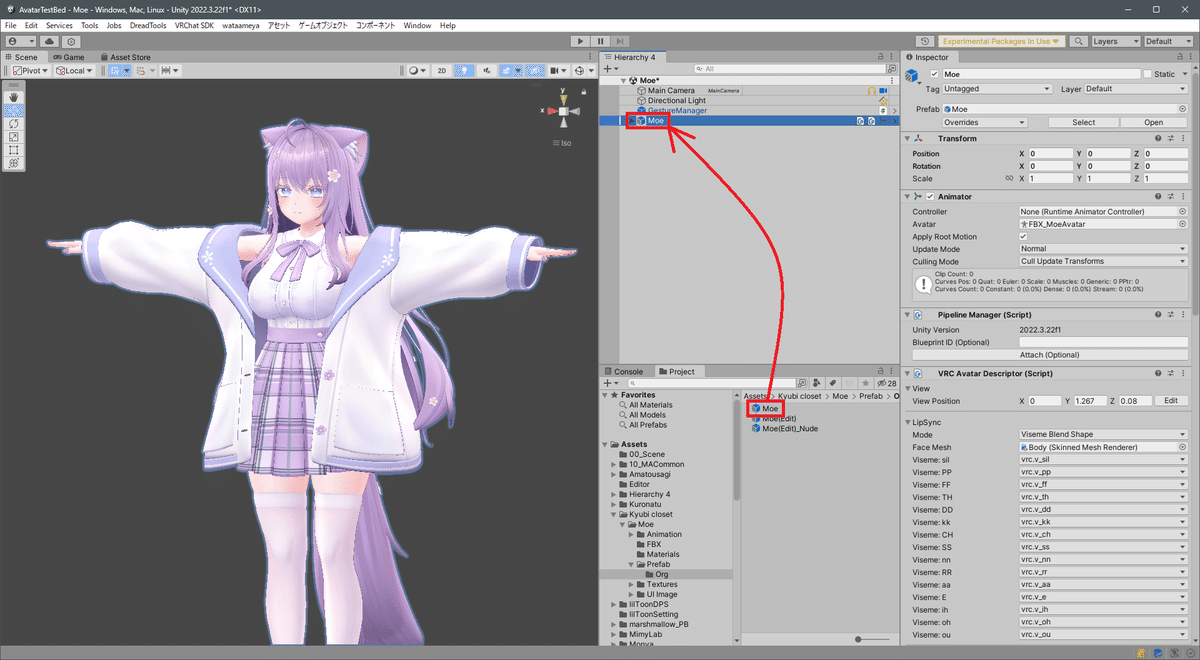The width and height of the screenshot is (1200, 660).
Task: Click the Play button to enter Play Mode
Action: point(580,41)
